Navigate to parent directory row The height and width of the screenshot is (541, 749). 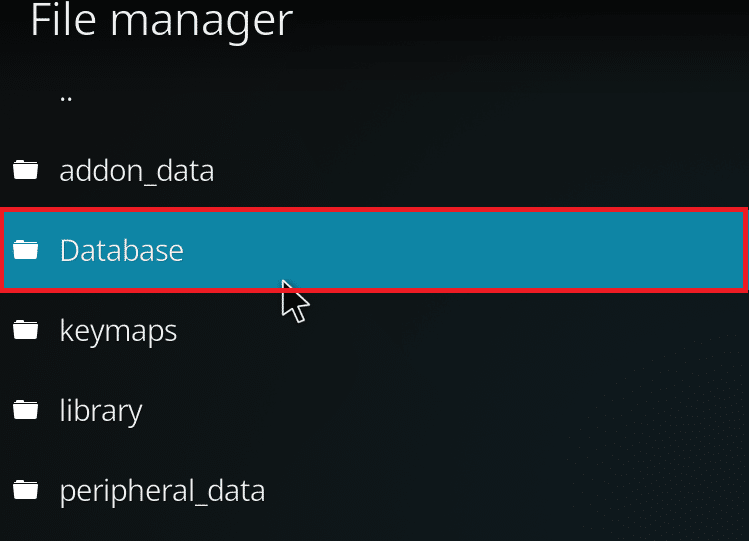tap(374, 97)
